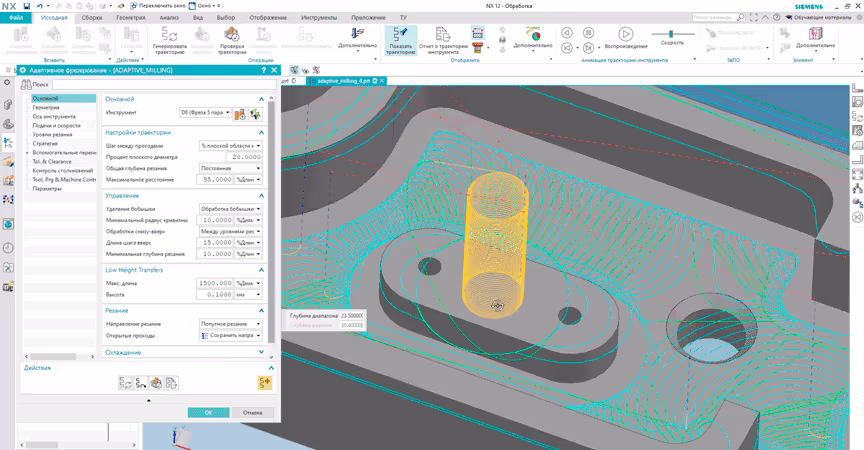Collapse the Low Height Transfers section
The height and width of the screenshot is (450, 864).
click(x=261, y=270)
